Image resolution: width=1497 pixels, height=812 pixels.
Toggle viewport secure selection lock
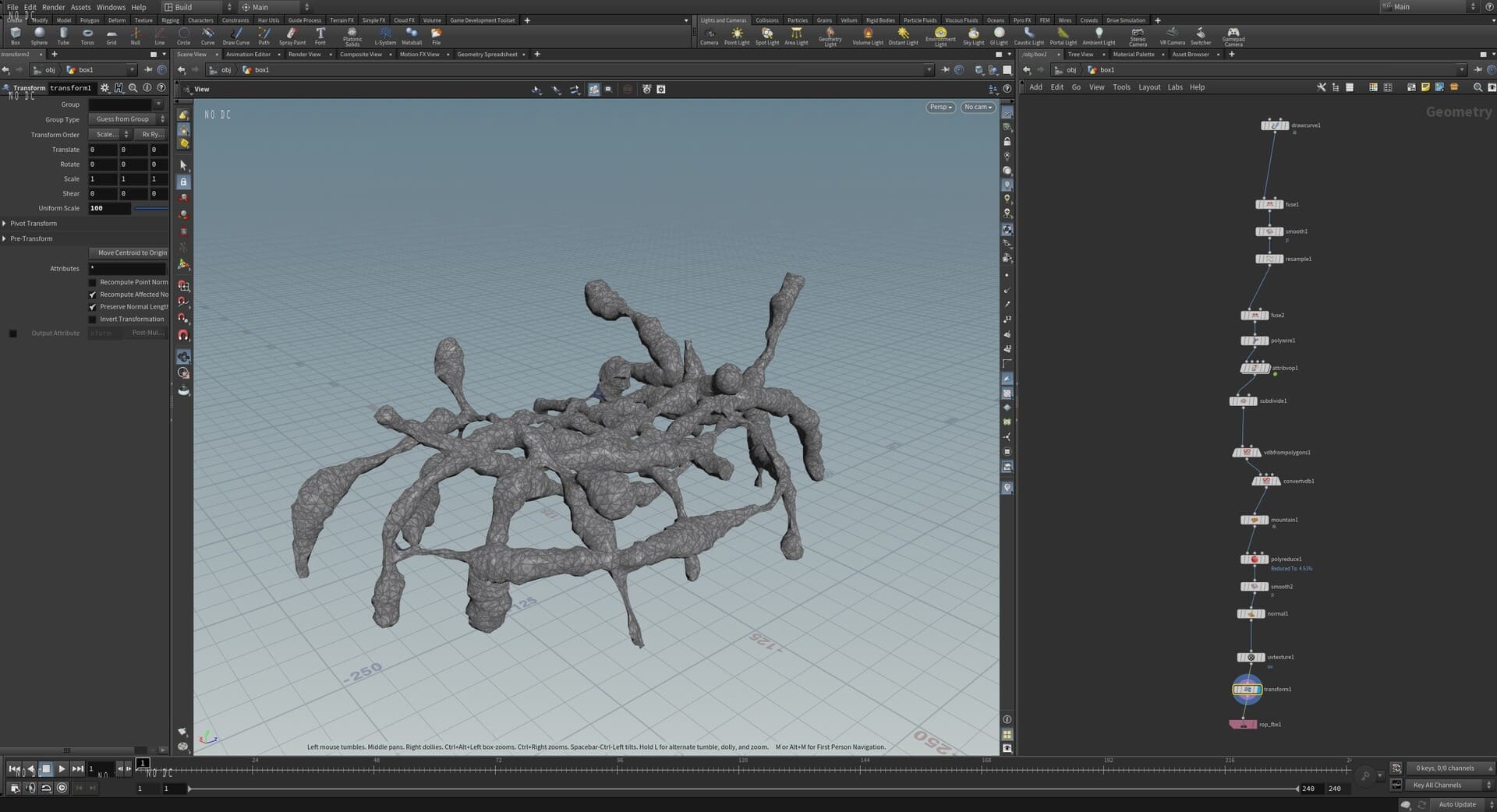183,182
